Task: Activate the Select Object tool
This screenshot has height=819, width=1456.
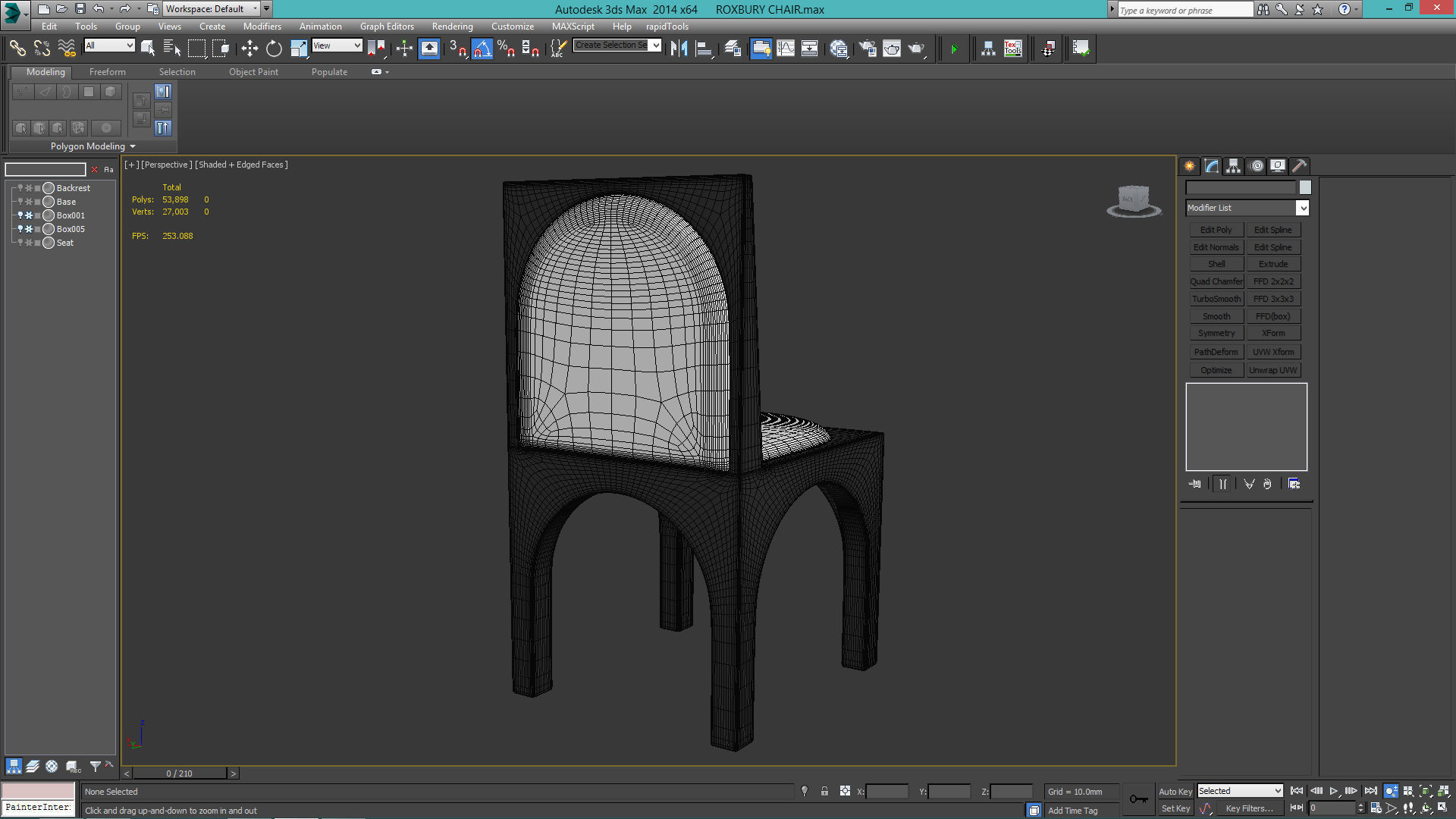Action: click(148, 49)
